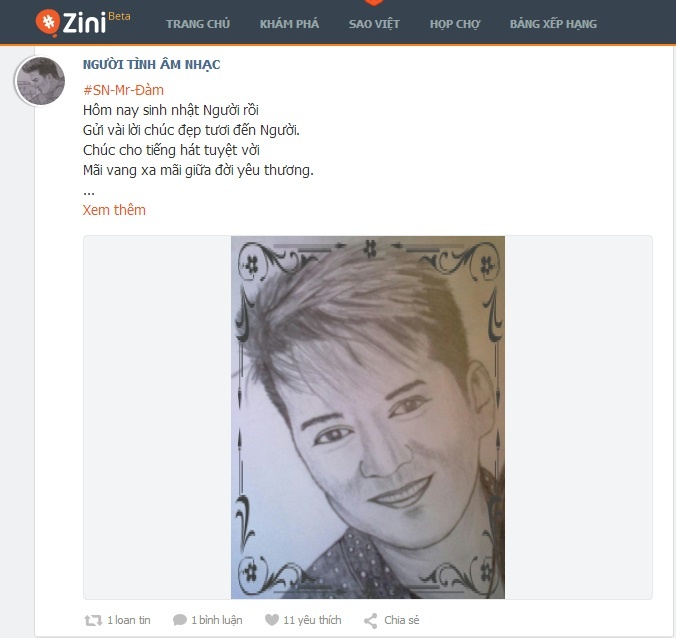The height and width of the screenshot is (638, 676).
Task: Open Khám Phá menu item
Action: [289, 24]
